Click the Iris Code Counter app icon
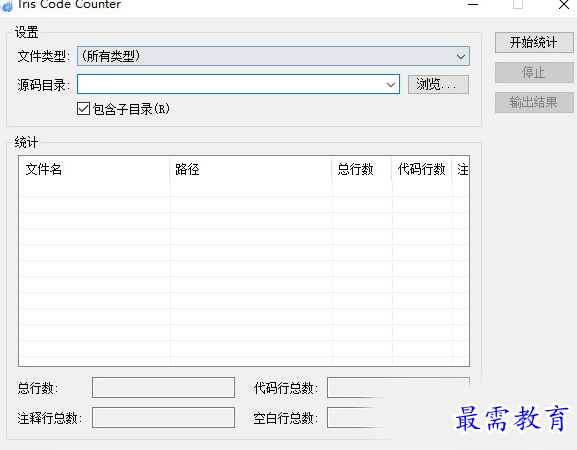The height and width of the screenshot is (450, 577). (x=7, y=6)
